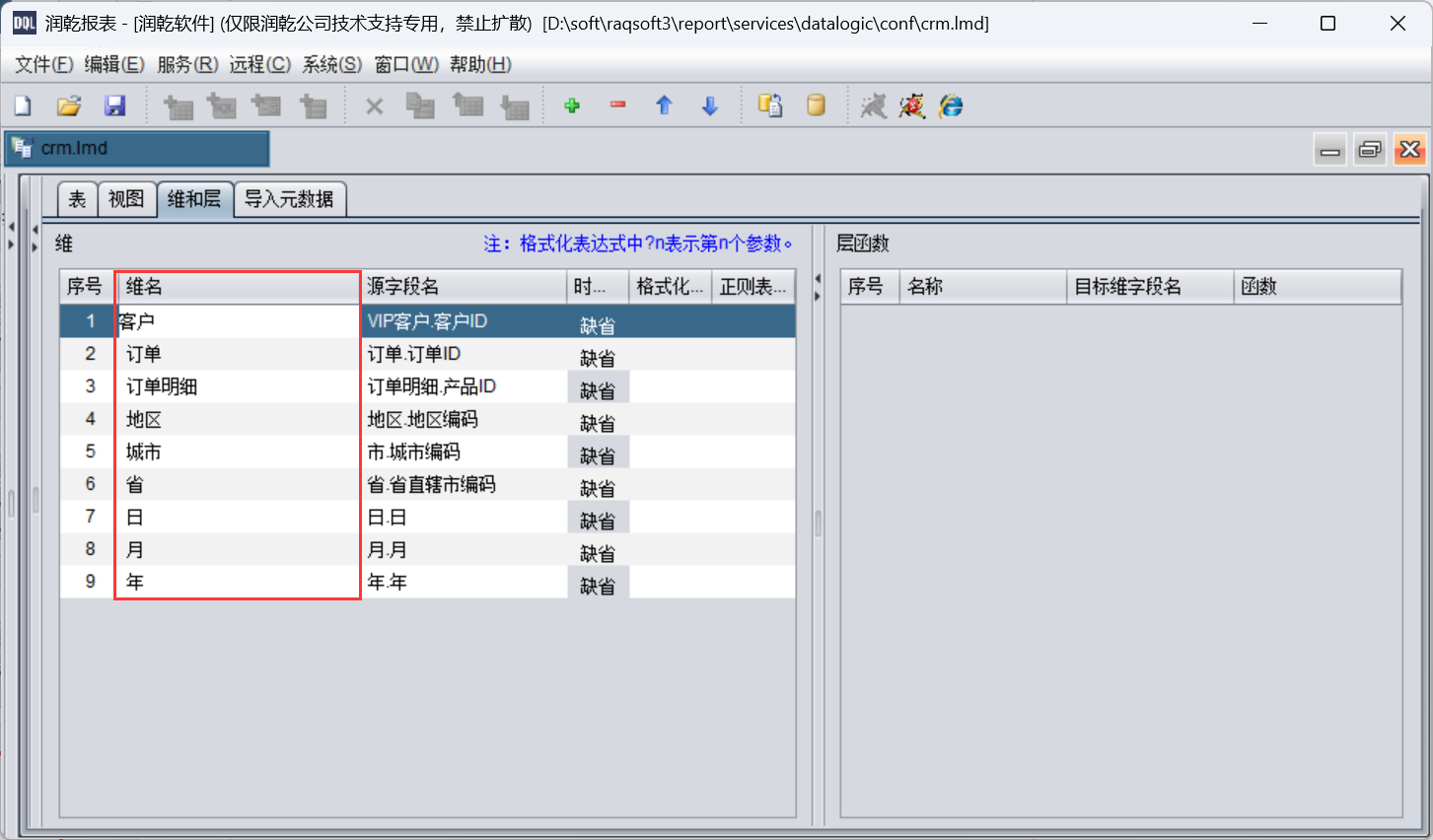1433x840 pixels.
Task: Expand the 维 panel using the divider's right arrow
Action: 817,296
